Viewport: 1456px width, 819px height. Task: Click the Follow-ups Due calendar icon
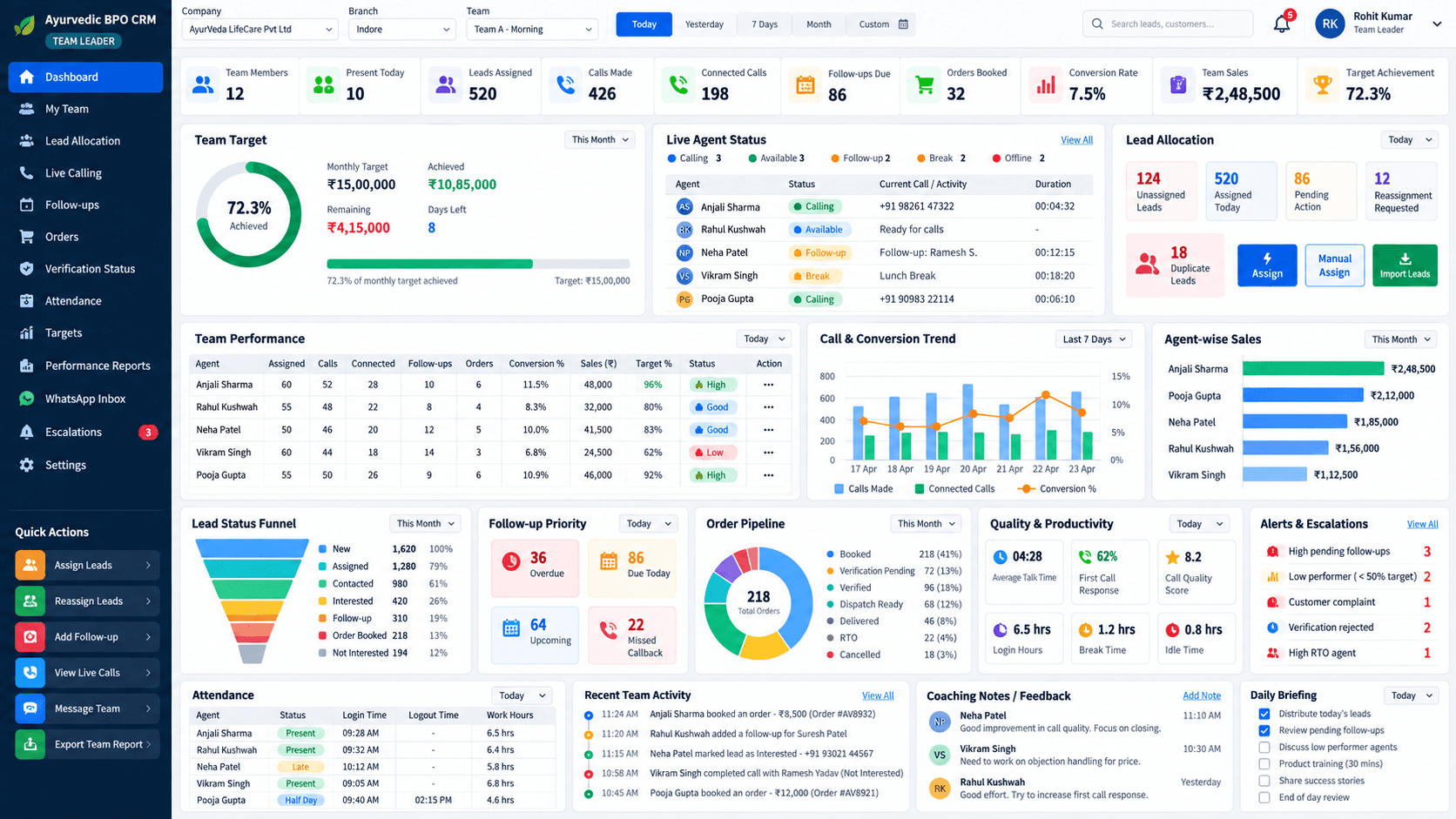pos(806,84)
